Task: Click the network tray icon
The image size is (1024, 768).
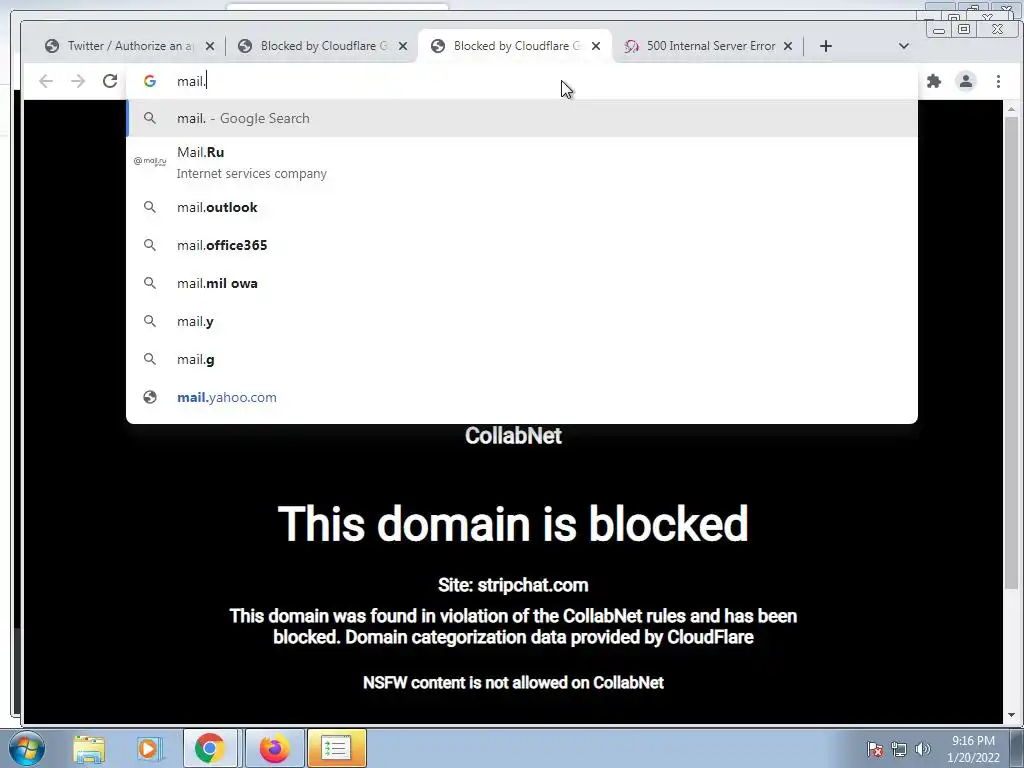Action: [x=899, y=749]
